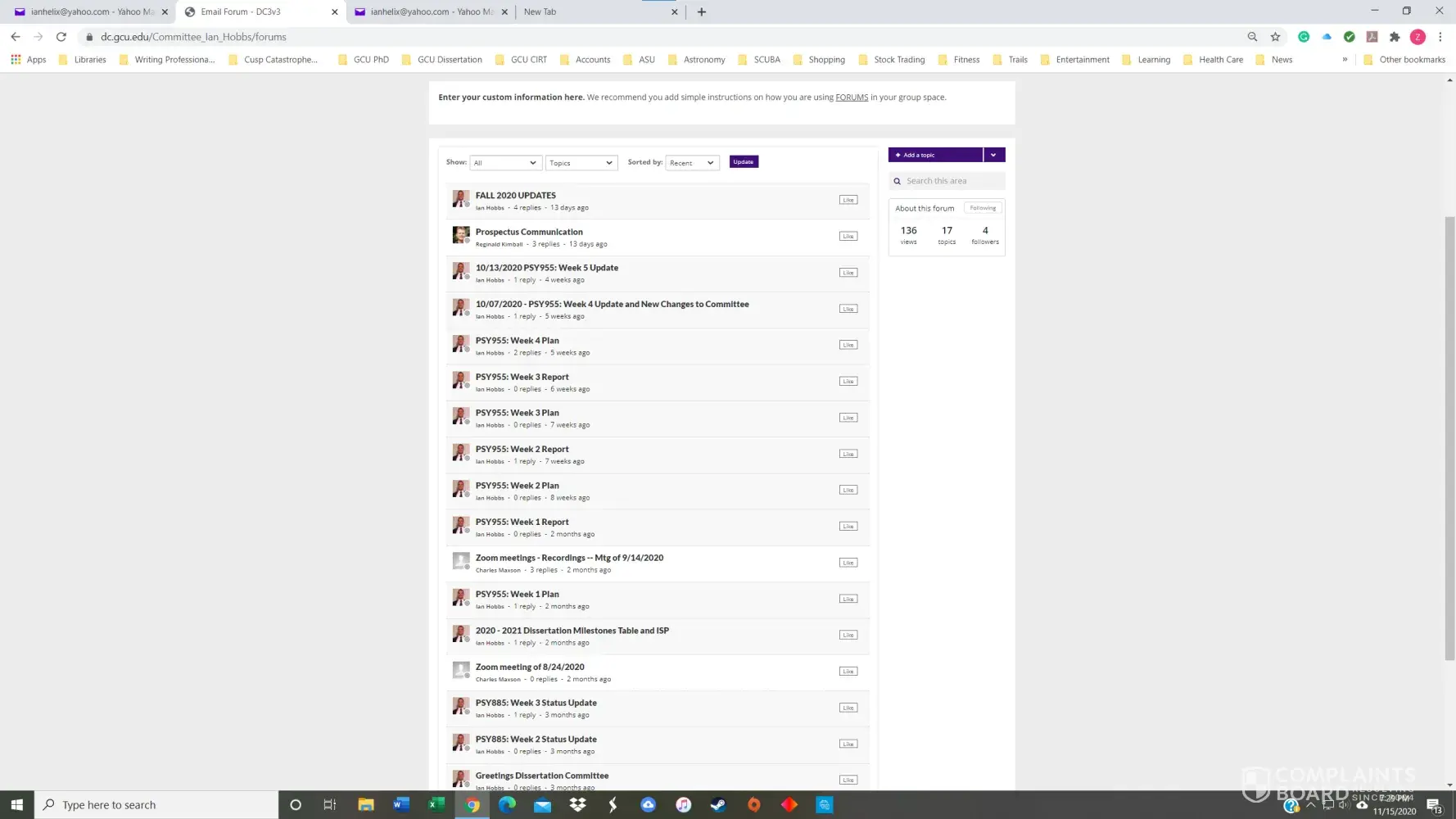Open File Explorer from the taskbar
Screen dimensions: 1456x819
tap(366, 804)
